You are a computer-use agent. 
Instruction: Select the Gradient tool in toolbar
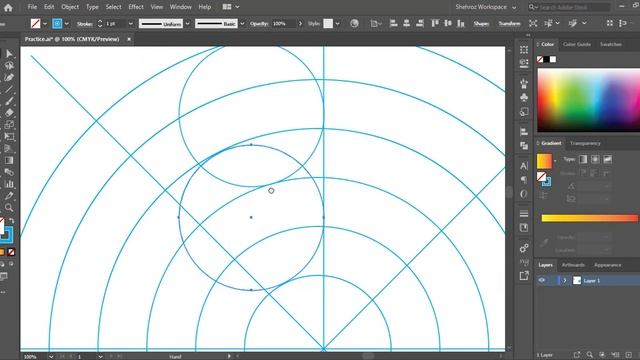[x=9, y=160]
